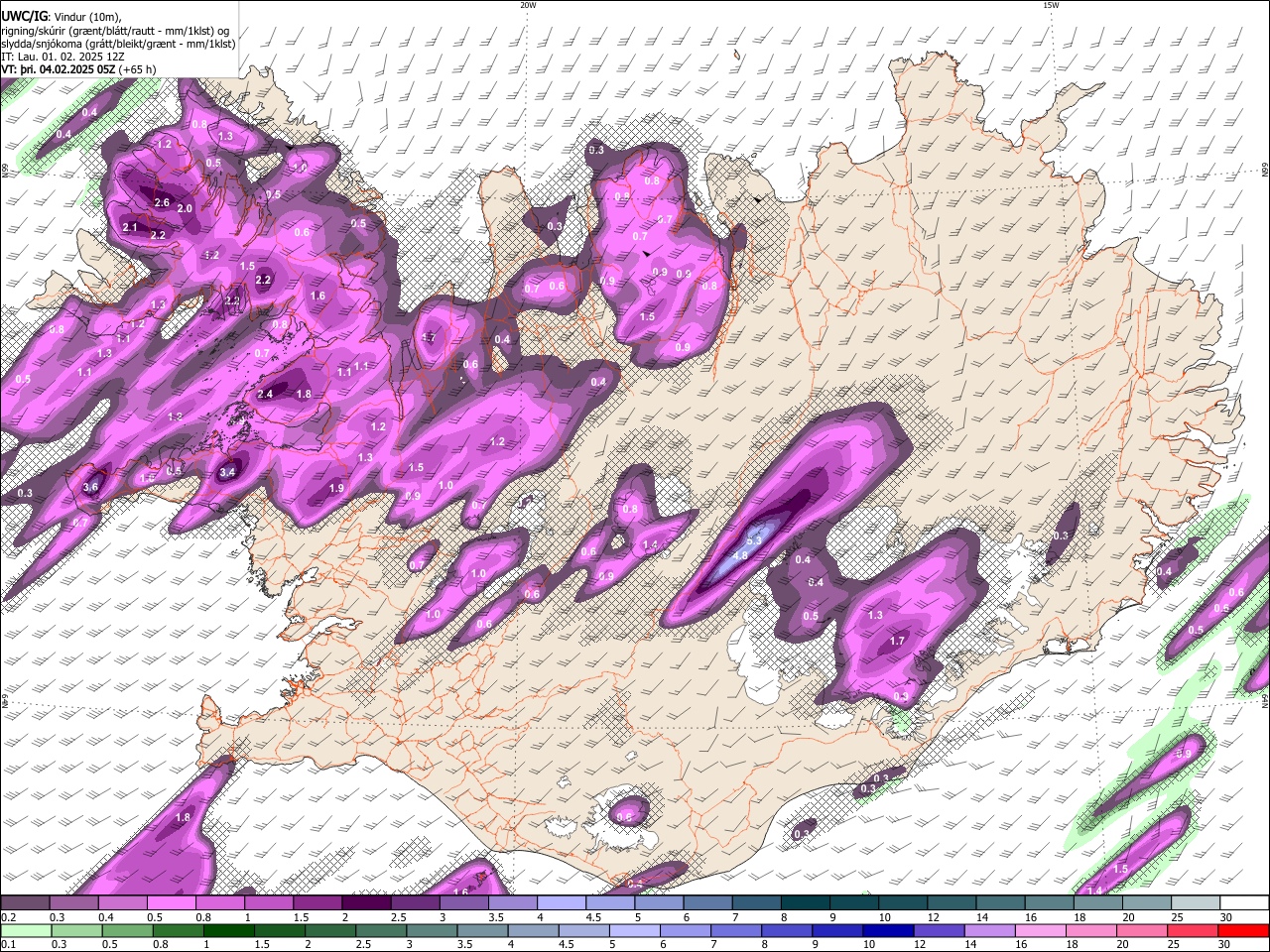Pick pale green swatch between 0.1 and 0.3, lower scale
Image resolution: width=1270 pixels, height=952 pixels.
point(26,930)
